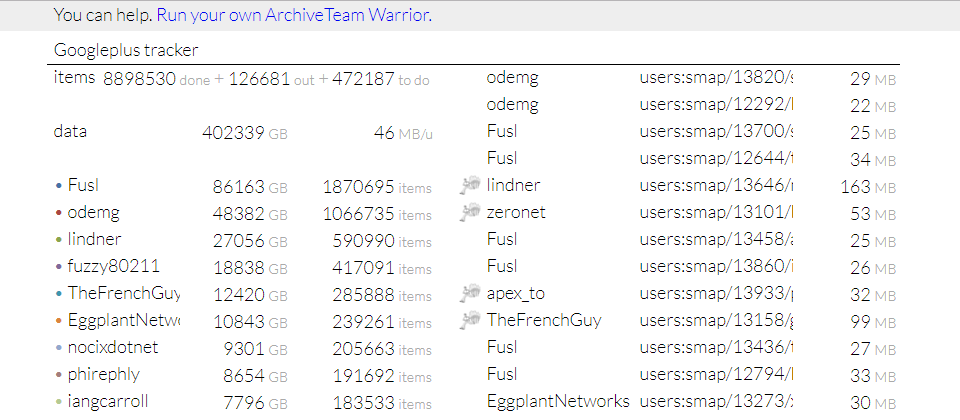960x420 pixels.
Task: Click EggplantNetworks in the recent log
Action: click(558, 401)
